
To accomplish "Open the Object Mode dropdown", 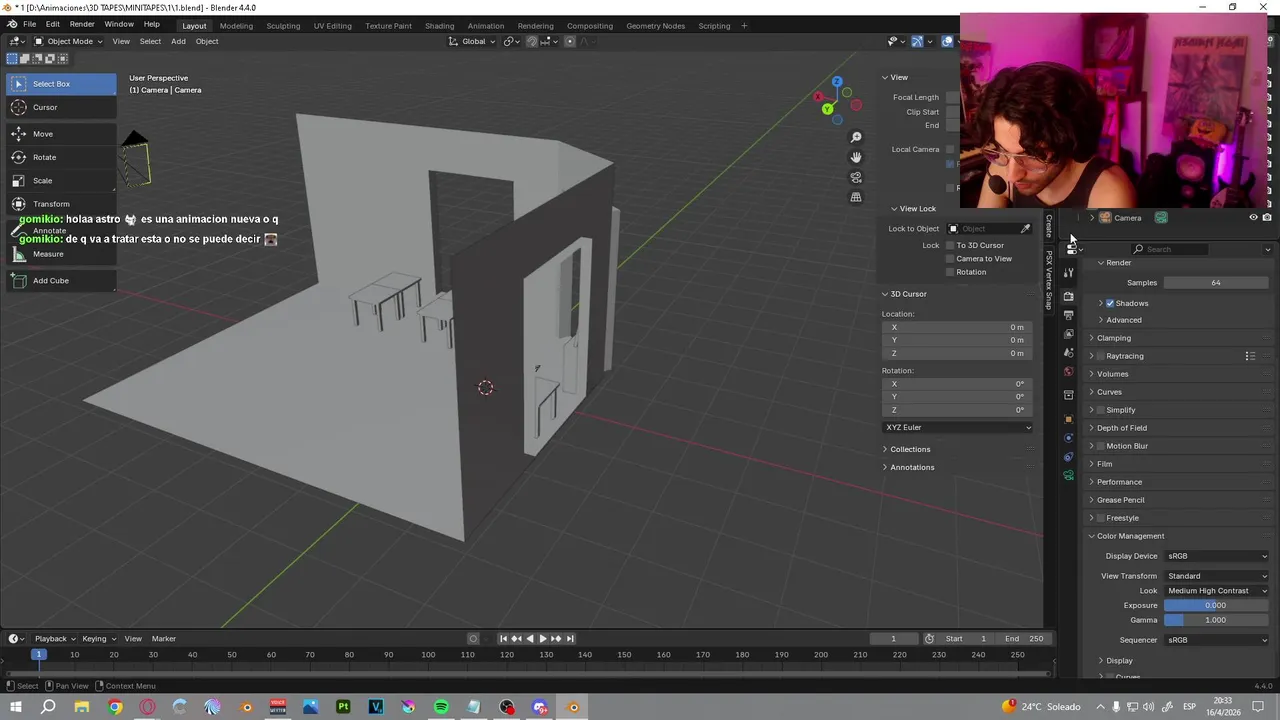I will point(68,41).
